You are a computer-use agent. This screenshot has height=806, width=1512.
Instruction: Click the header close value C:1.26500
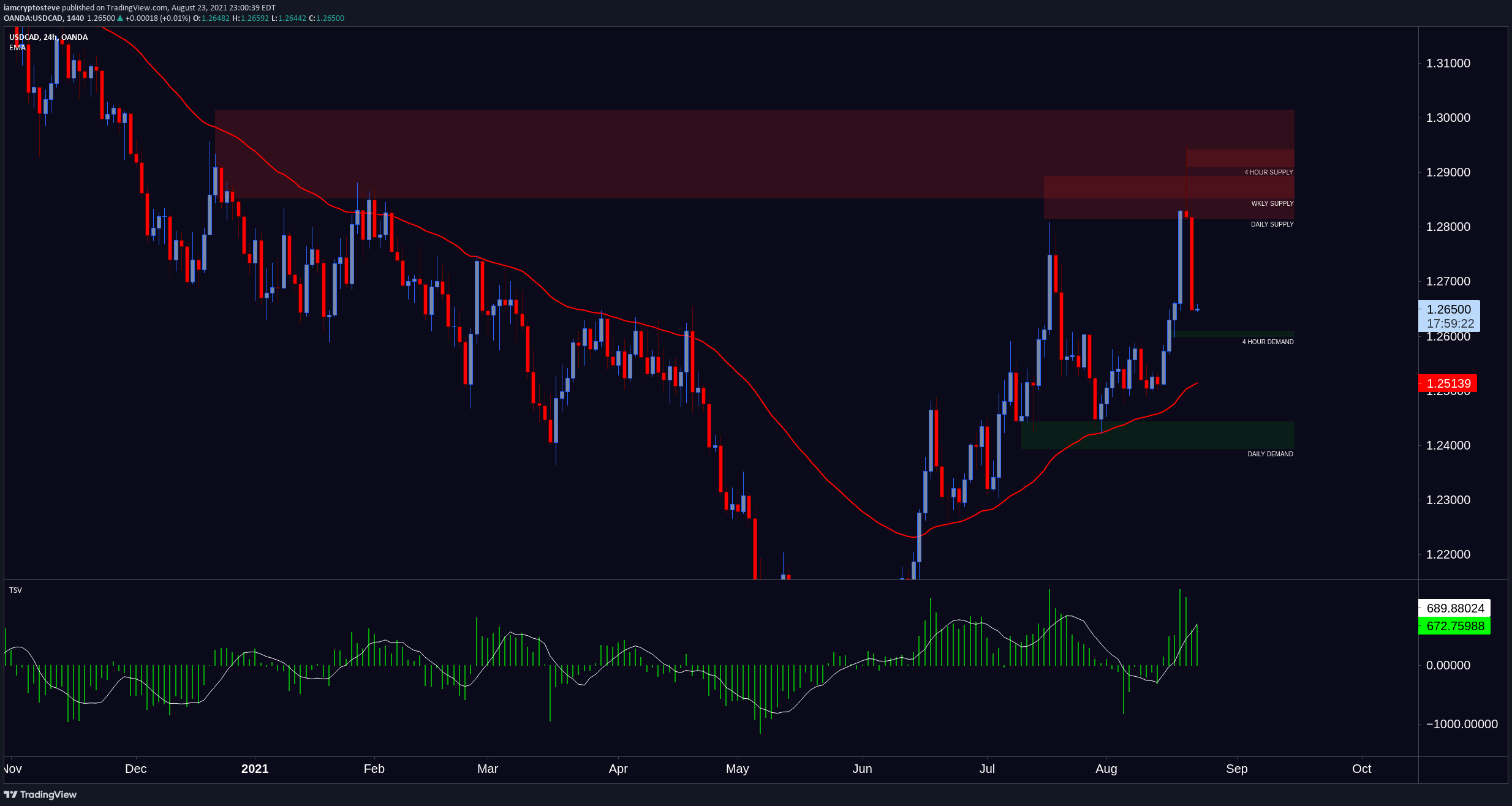pyautogui.click(x=327, y=18)
